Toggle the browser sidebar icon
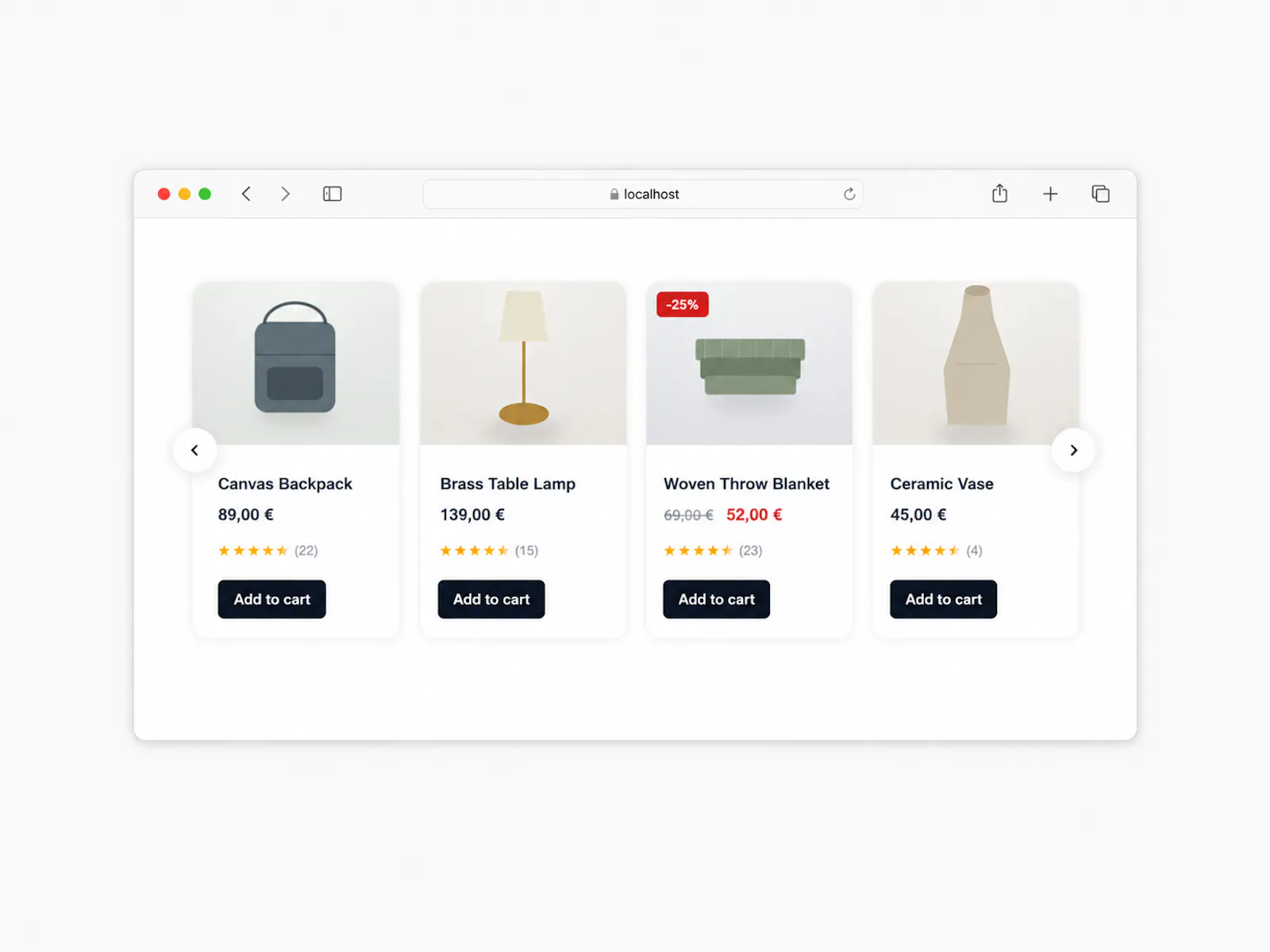Image resolution: width=1270 pixels, height=952 pixels. click(332, 194)
